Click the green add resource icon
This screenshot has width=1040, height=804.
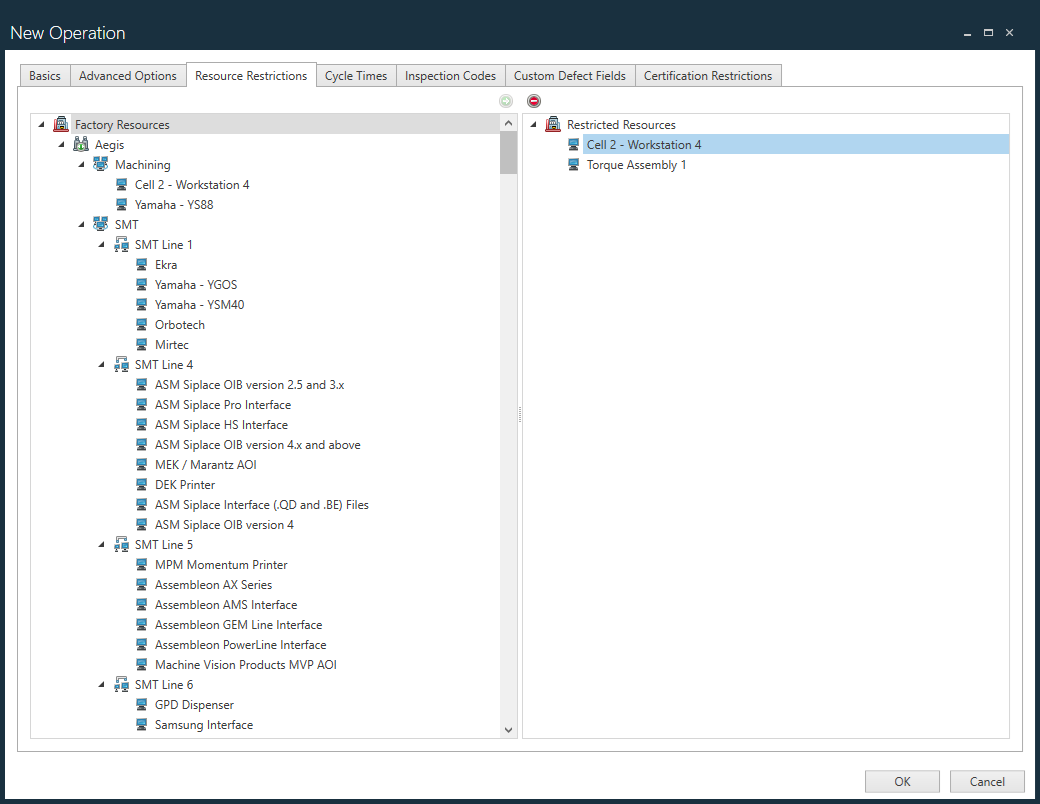(x=506, y=100)
